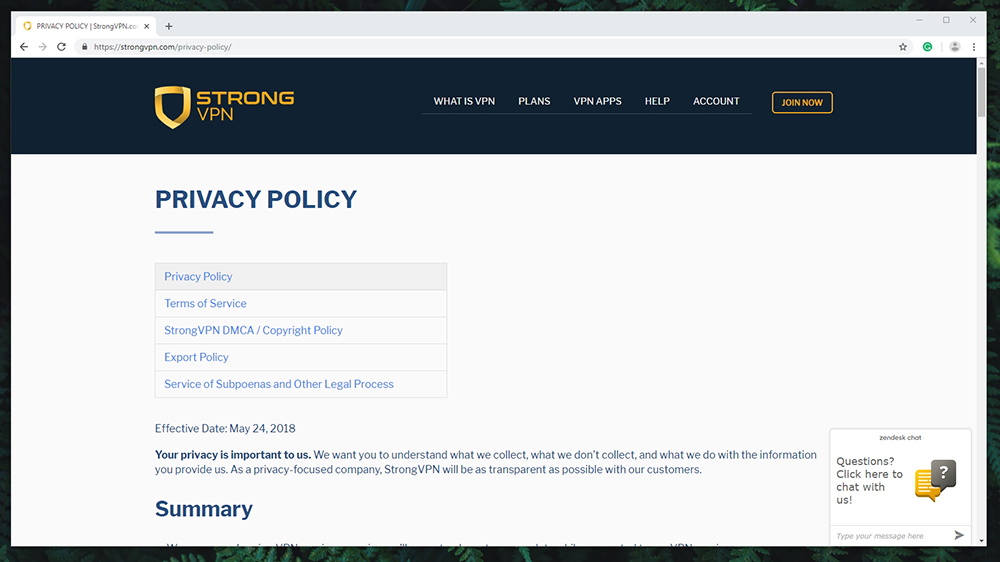1000x562 pixels.
Task: Click 'Effective Date: May 24, 2018' text
Action: (x=225, y=429)
